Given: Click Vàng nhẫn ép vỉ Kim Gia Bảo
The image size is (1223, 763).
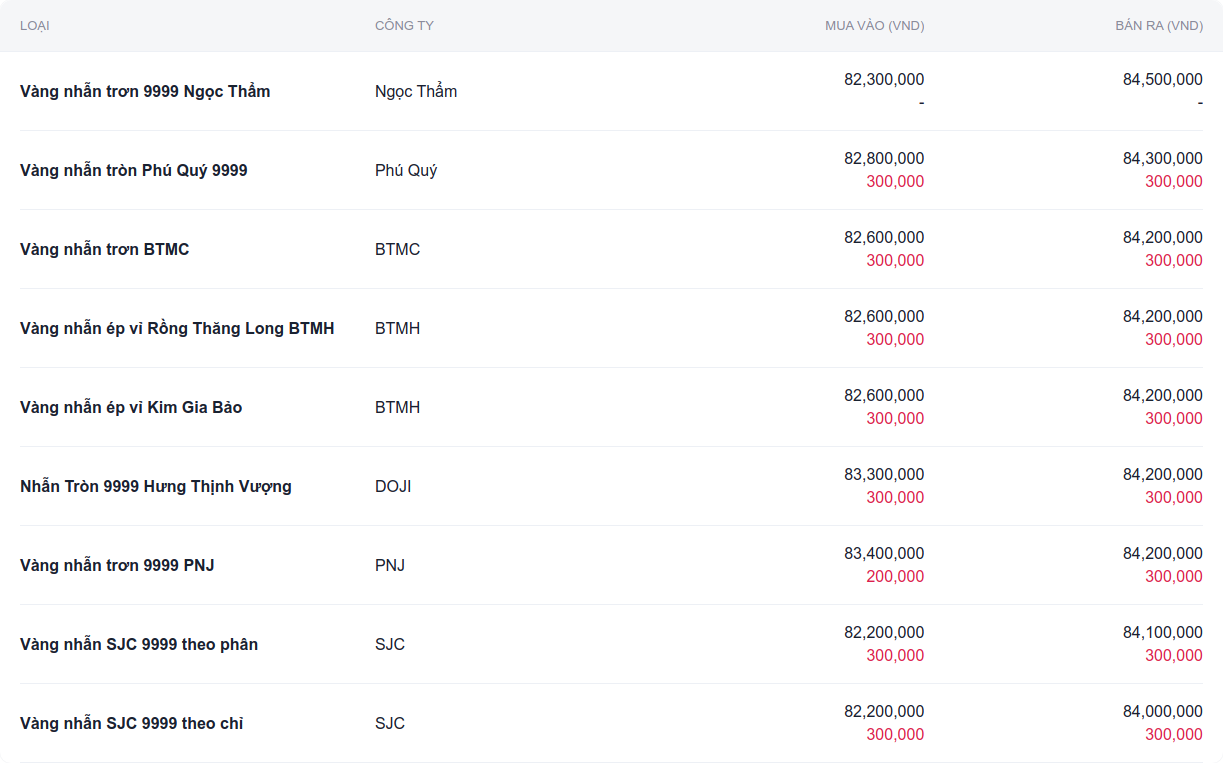Looking at the screenshot, I should tap(131, 407).
